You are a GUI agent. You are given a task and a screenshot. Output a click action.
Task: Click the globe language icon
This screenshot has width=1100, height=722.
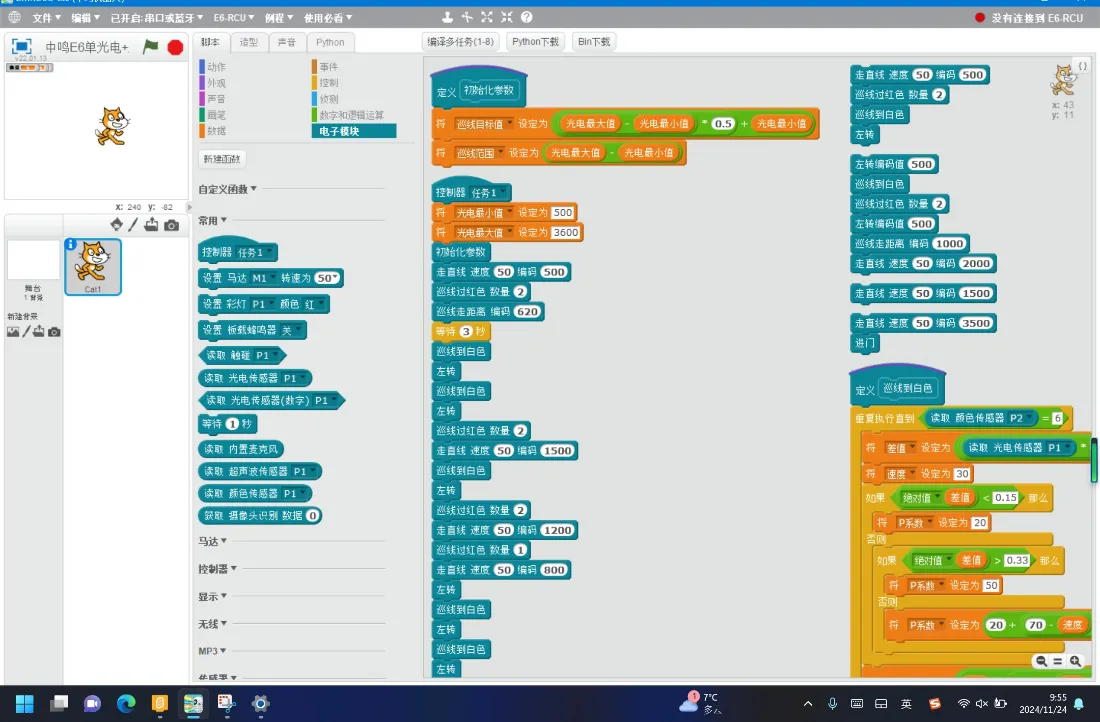14,17
